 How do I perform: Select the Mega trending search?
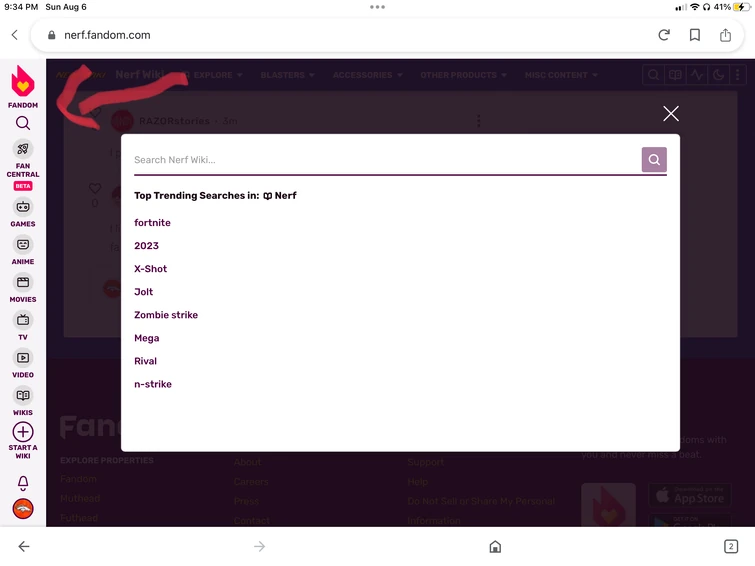[147, 338]
